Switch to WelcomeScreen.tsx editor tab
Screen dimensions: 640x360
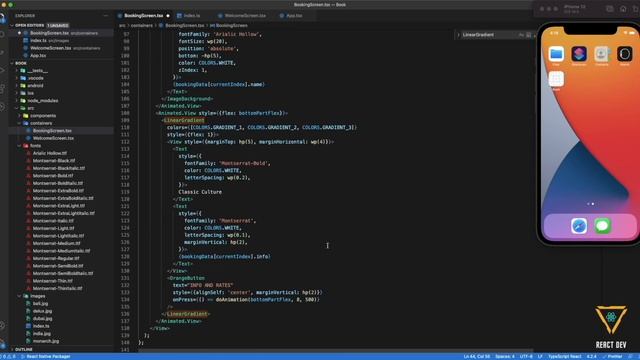coord(245,16)
